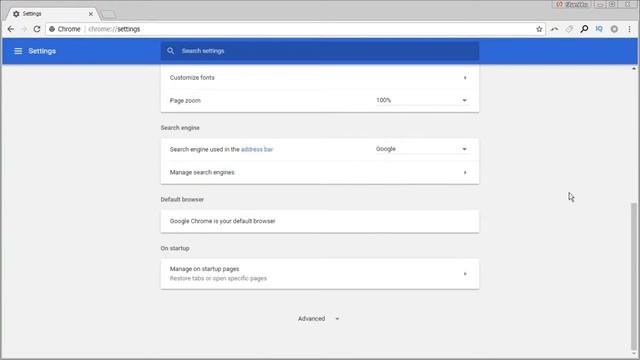Click the vertical scrollbar thumb
640x360 pixels.
[633, 276]
